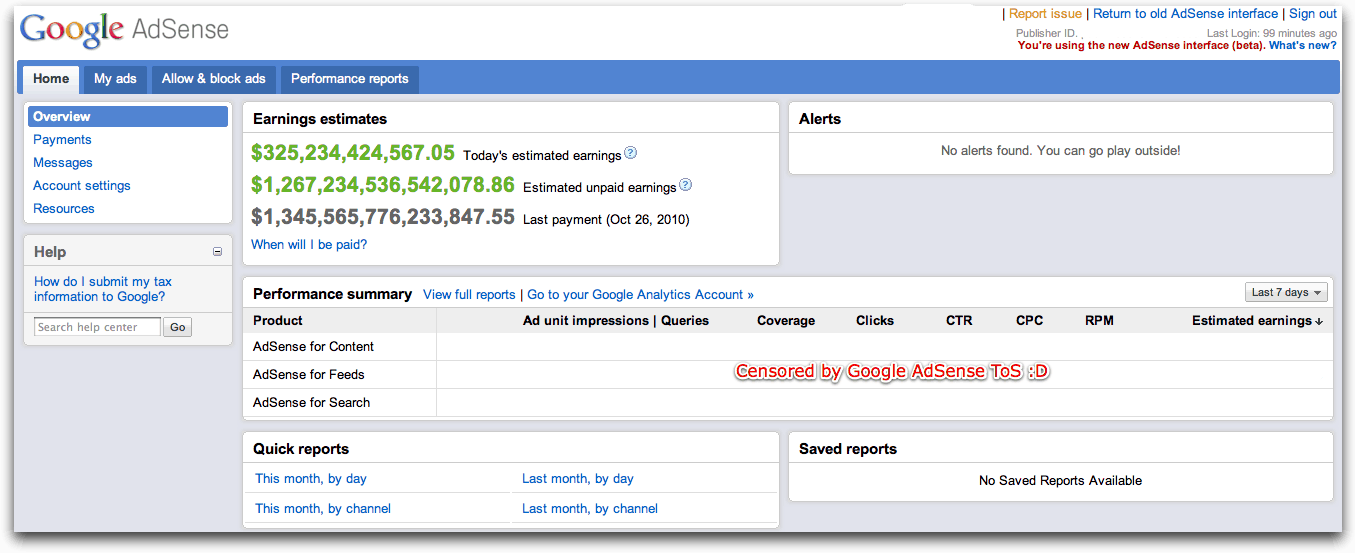Screen dimensions: 1355x553
Task: Select Overview in the sidebar
Action: (128, 117)
